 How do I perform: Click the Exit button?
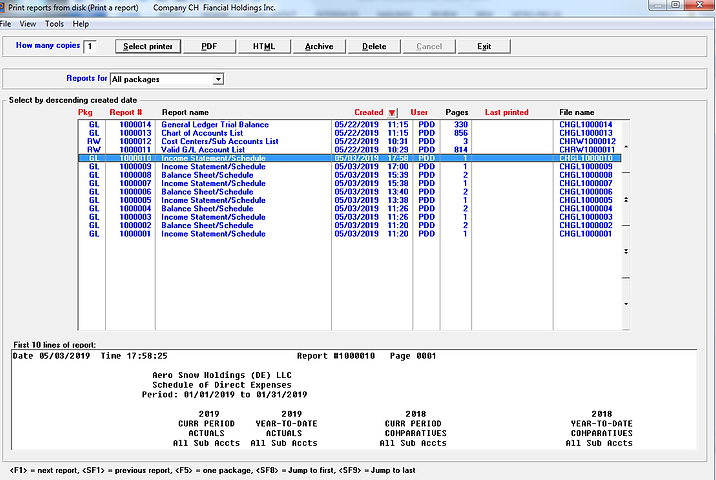(484, 46)
